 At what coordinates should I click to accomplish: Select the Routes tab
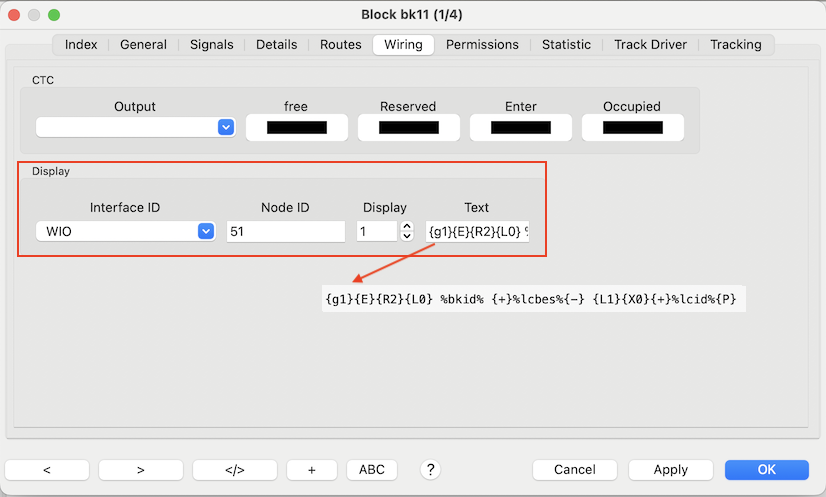click(341, 45)
